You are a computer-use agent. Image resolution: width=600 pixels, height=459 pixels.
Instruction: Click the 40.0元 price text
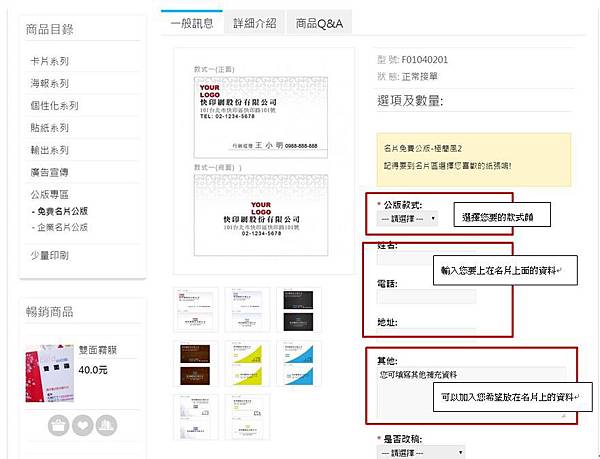(x=93, y=370)
